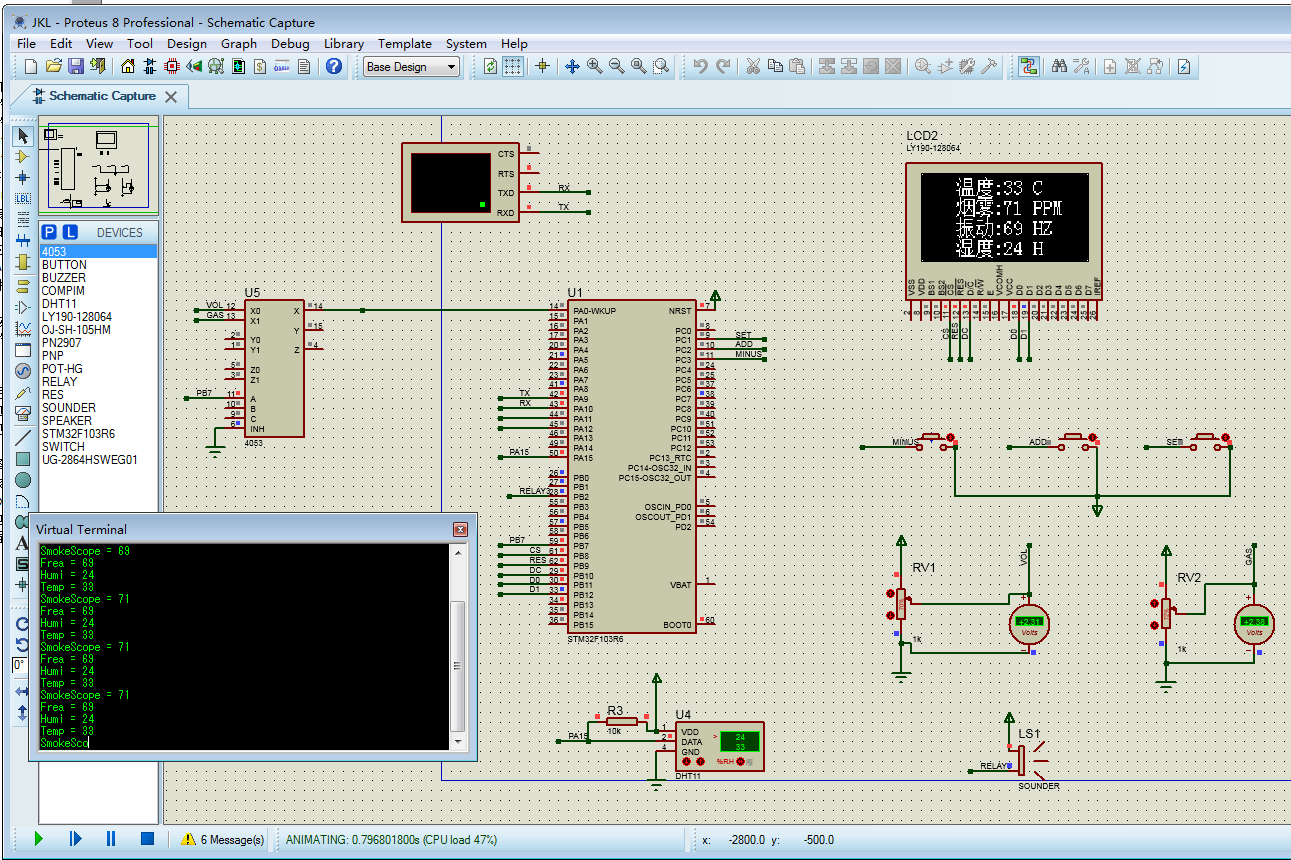
Task: Click the P pick devices button
Action: [x=49, y=232]
